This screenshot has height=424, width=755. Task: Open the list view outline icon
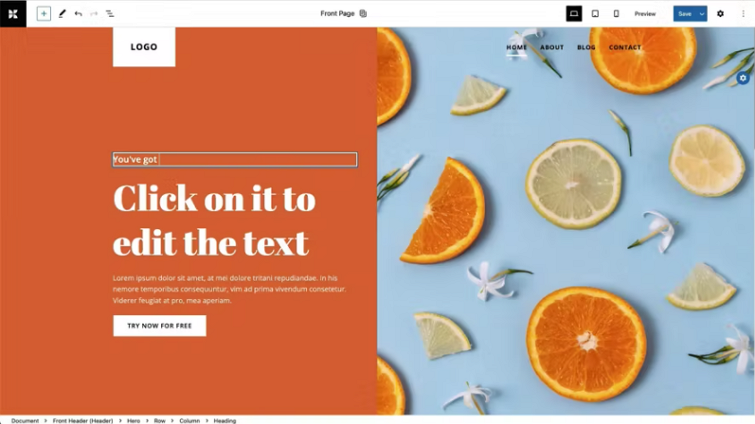(110, 13)
